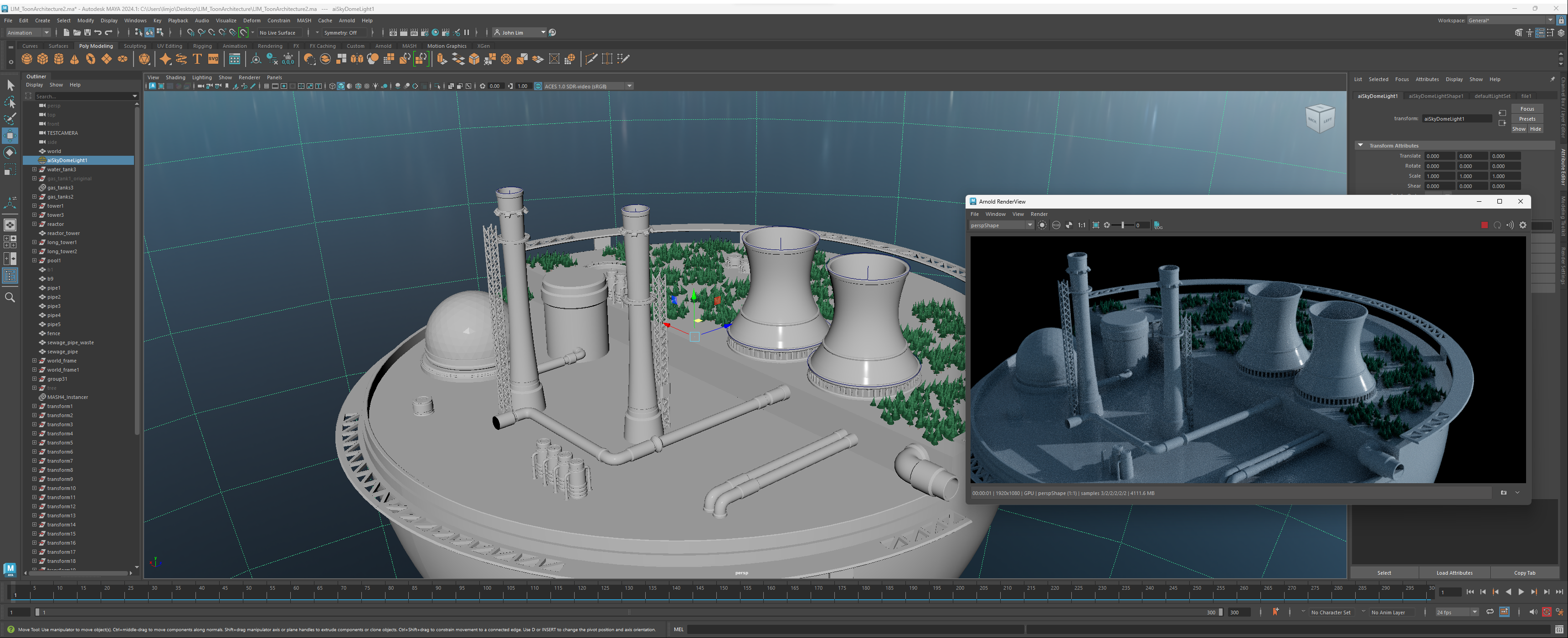Click the Undo icon in the status line

(x=98, y=32)
